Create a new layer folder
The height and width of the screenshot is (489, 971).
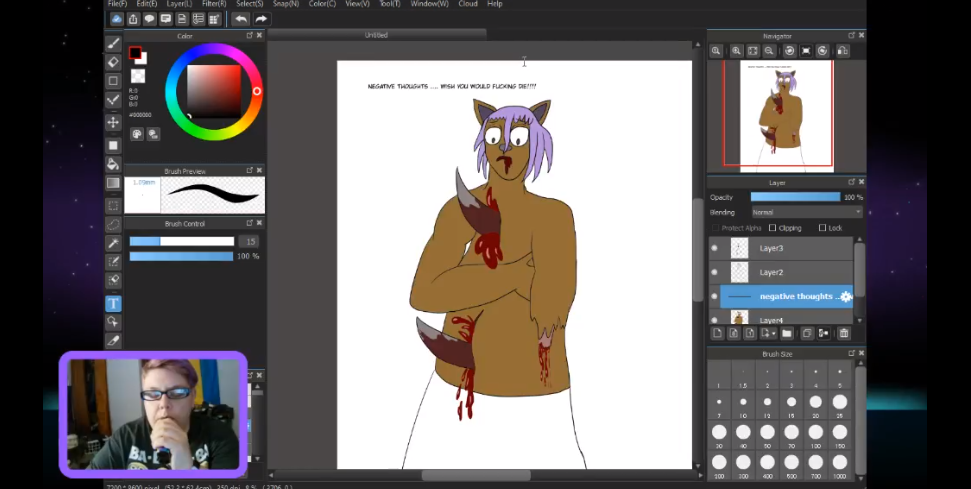[x=786, y=334]
